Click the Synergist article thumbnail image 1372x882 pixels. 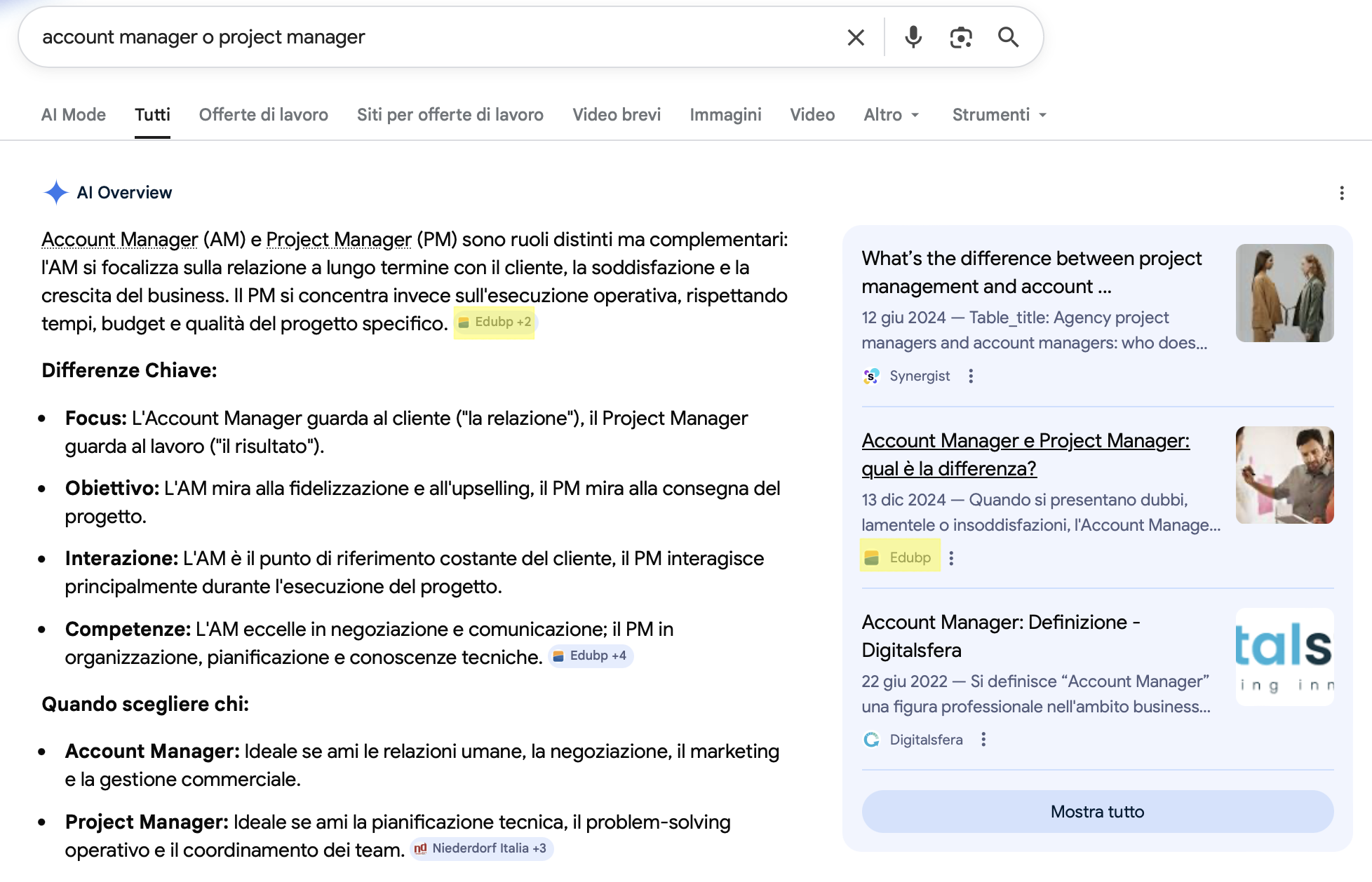1284,292
